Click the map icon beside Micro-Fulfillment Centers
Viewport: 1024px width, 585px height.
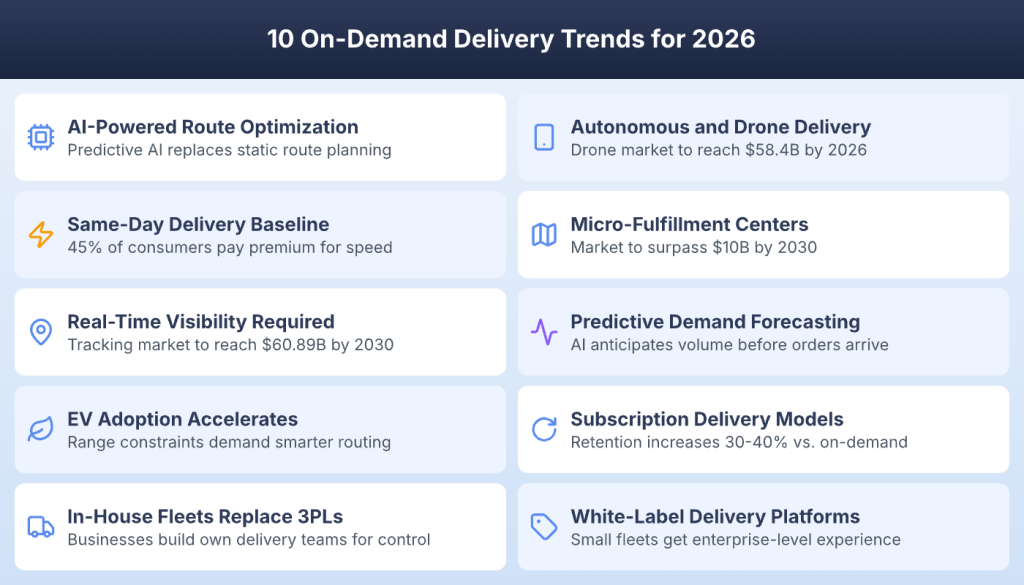pyautogui.click(x=544, y=234)
